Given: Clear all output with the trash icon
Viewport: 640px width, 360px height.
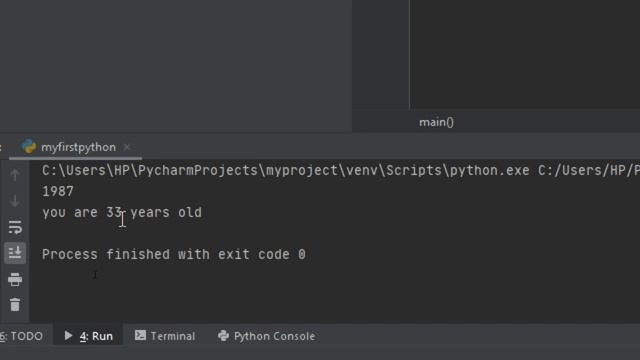Looking at the screenshot, I should (15, 304).
